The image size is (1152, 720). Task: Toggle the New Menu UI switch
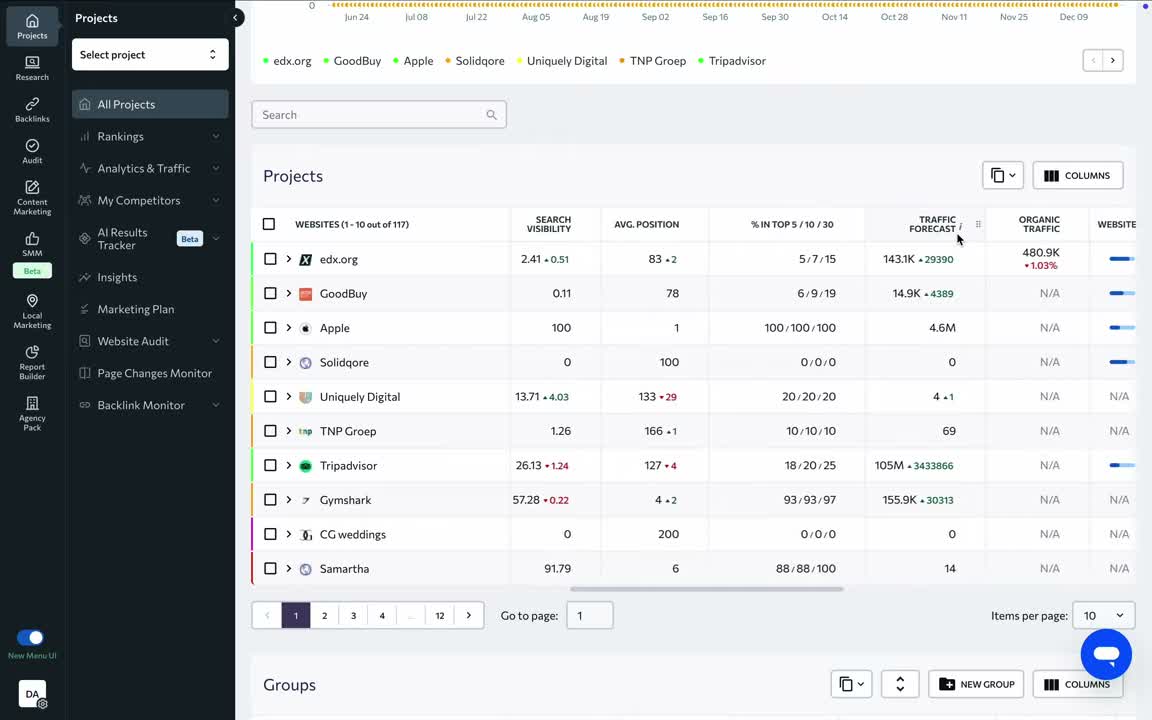coord(30,638)
